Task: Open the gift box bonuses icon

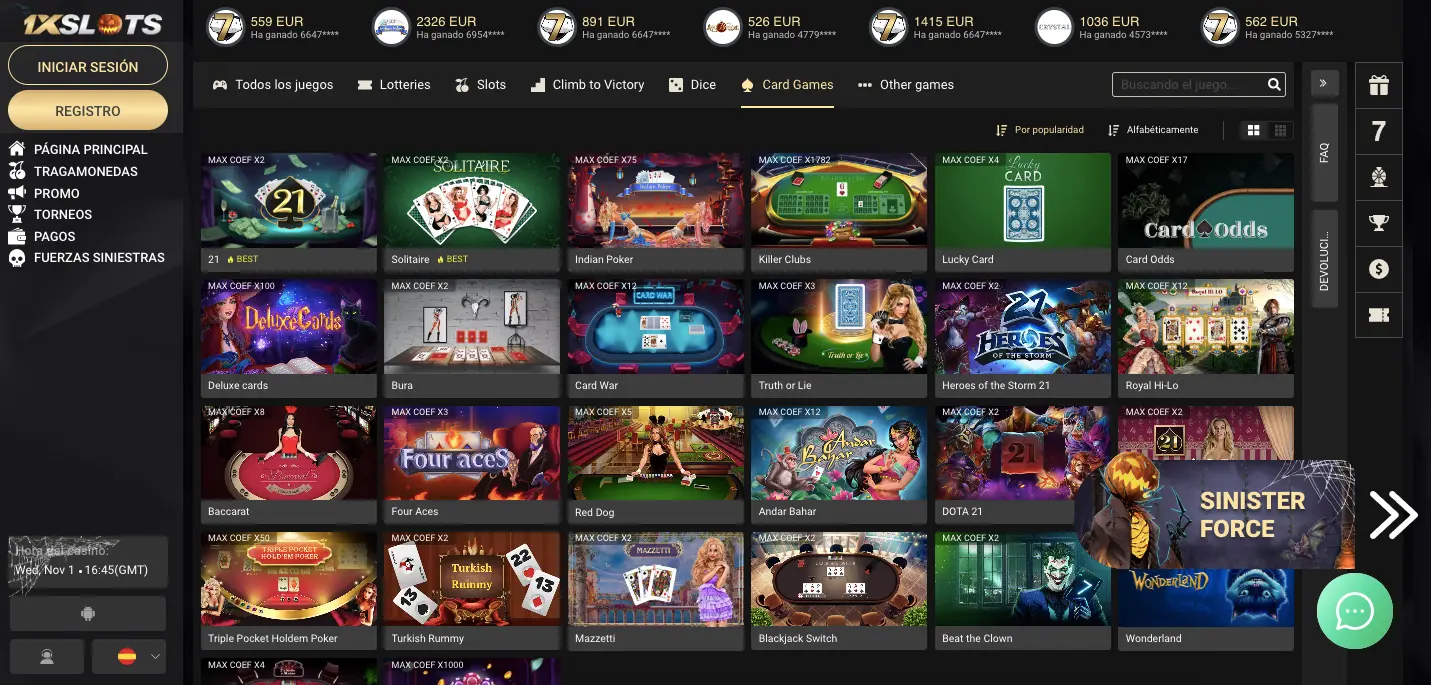Action: 1379,86
